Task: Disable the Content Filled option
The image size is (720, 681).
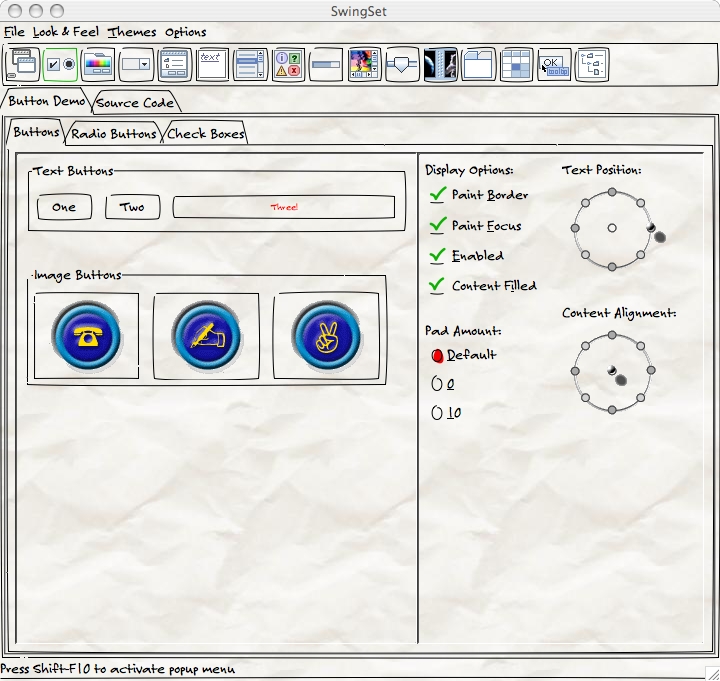Action: [x=437, y=286]
